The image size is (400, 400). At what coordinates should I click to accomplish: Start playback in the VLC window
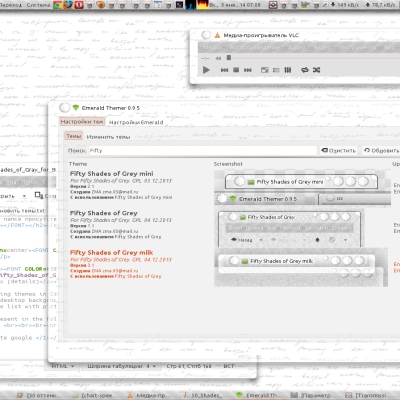[206, 70]
